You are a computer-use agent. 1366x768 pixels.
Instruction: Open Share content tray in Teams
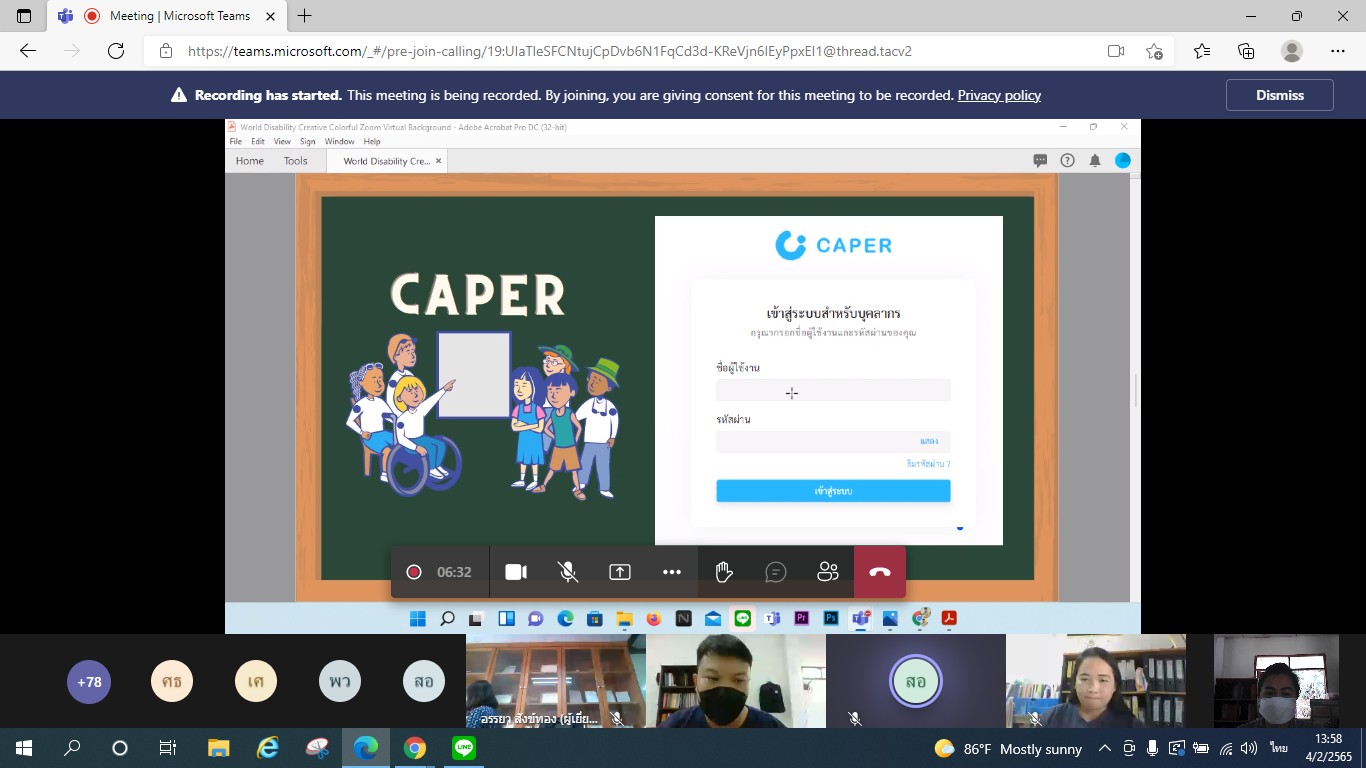[620, 572]
